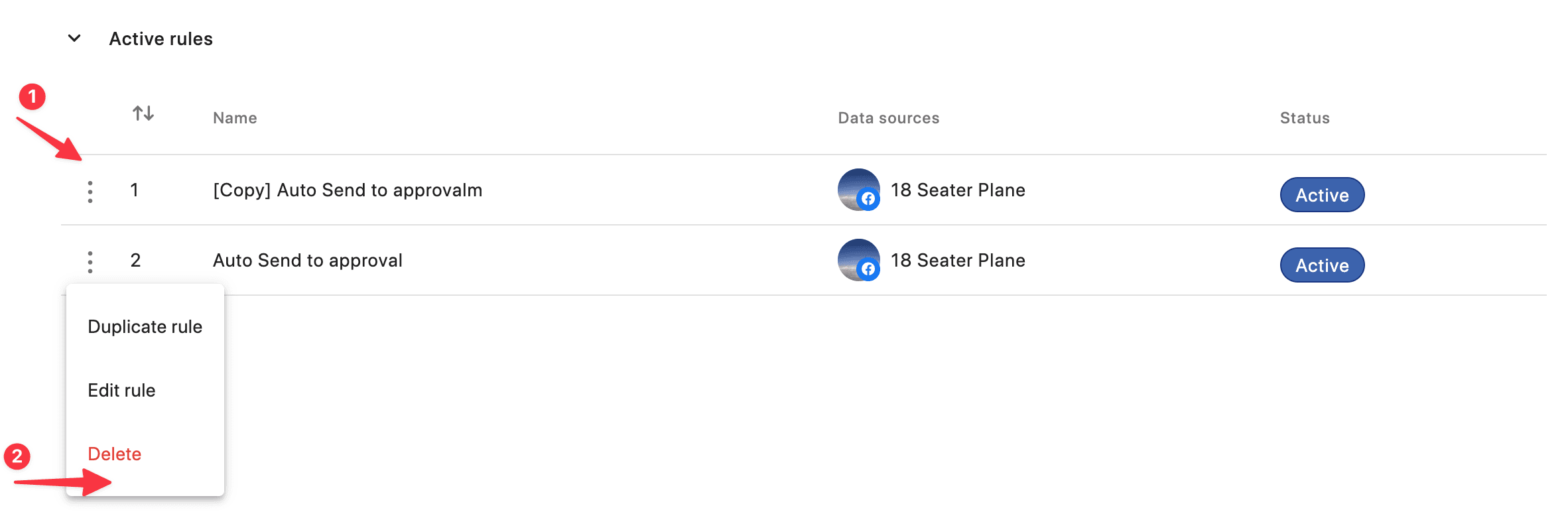Click the Status column header

click(x=1305, y=118)
